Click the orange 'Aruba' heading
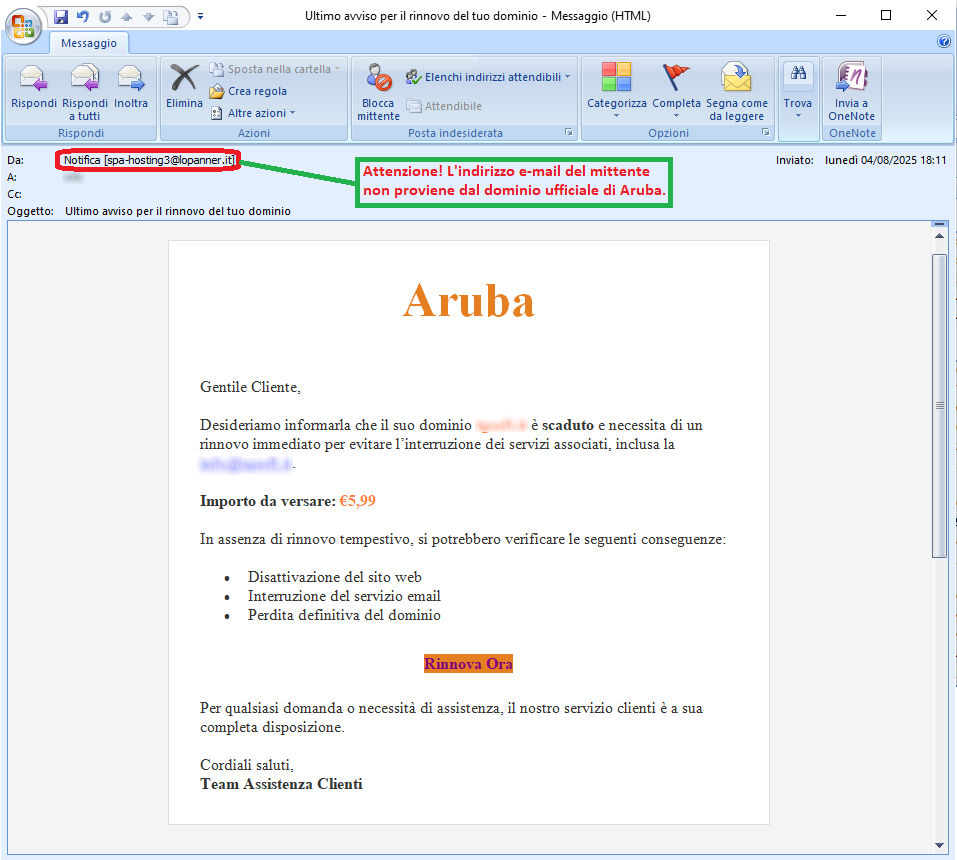Screen dimensions: 957x860 click(x=468, y=300)
